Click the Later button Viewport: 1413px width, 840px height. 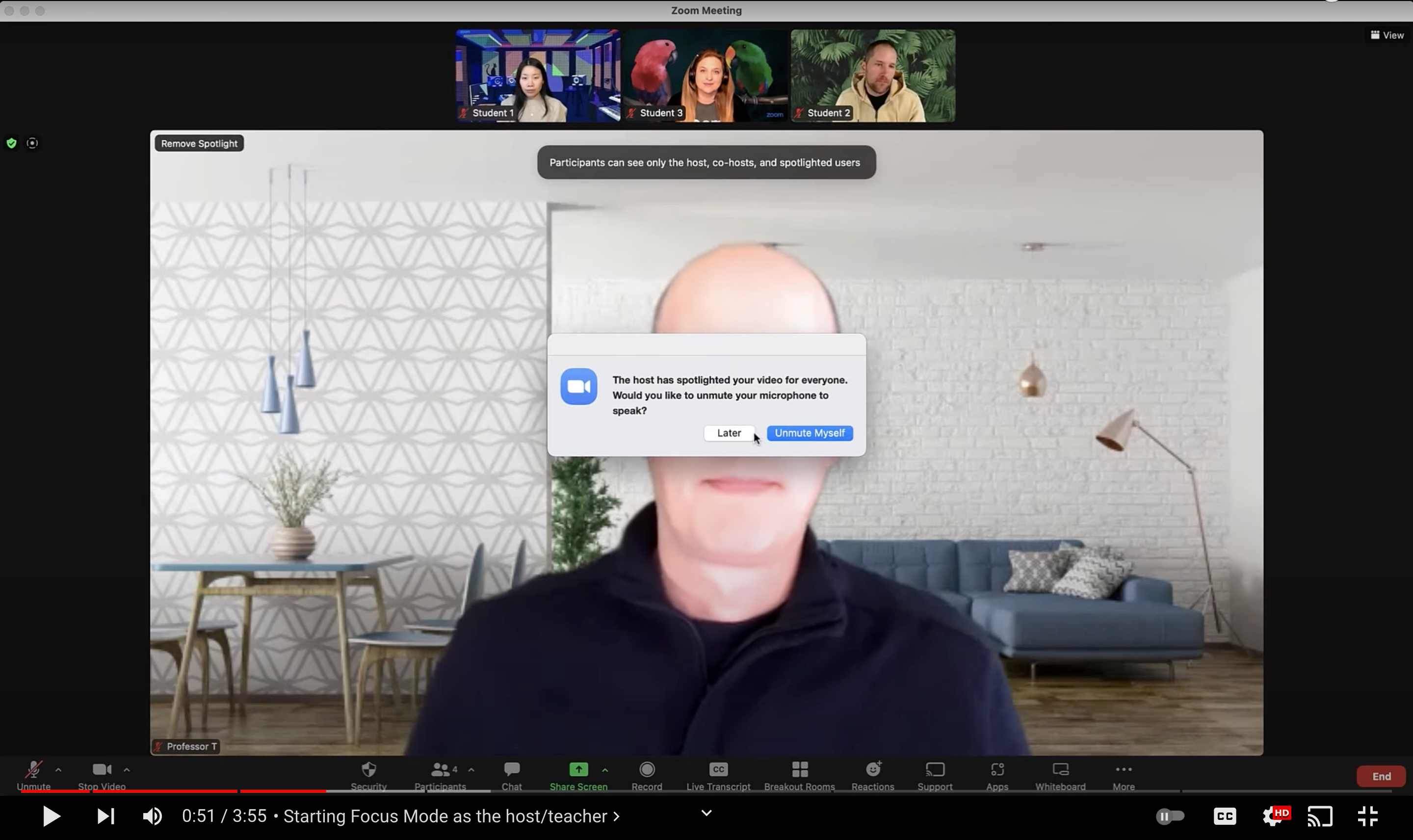pos(729,432)
